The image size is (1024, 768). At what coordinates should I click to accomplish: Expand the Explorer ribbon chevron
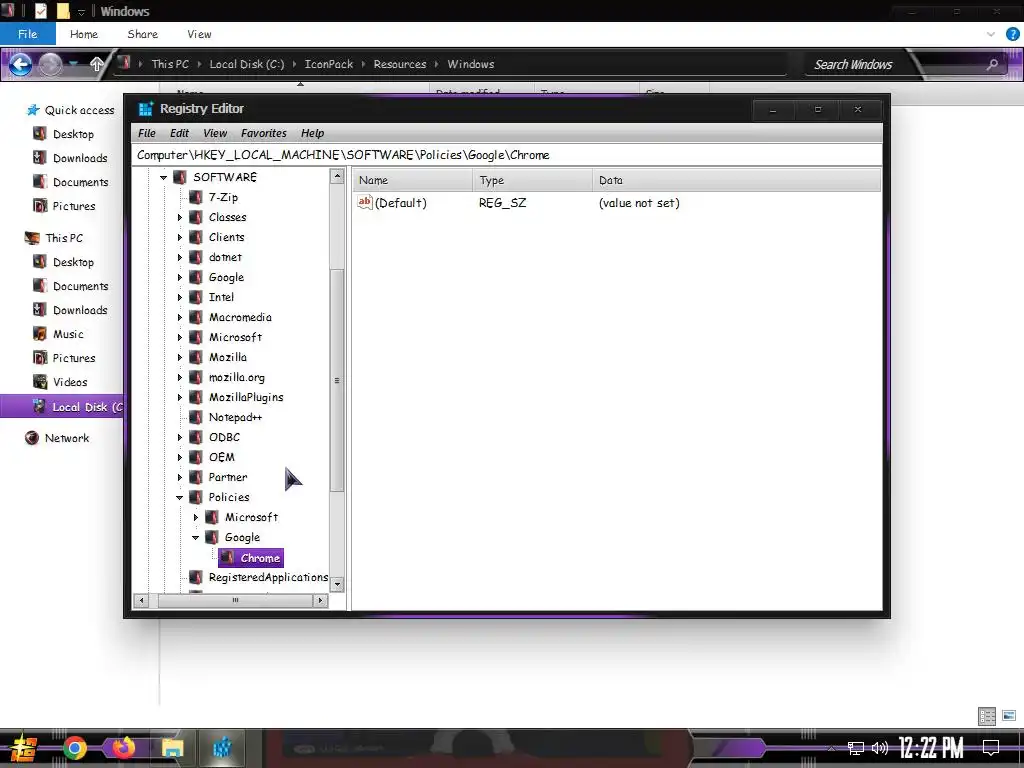pyautogui.click(x=991, y=34)
